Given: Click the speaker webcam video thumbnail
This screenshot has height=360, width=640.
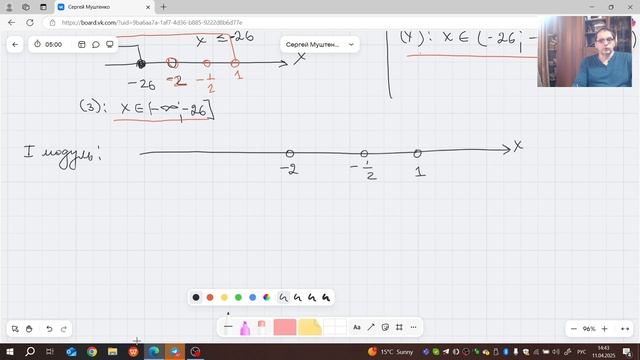Looking at the screenshot, I should click(x=584, y=51).
